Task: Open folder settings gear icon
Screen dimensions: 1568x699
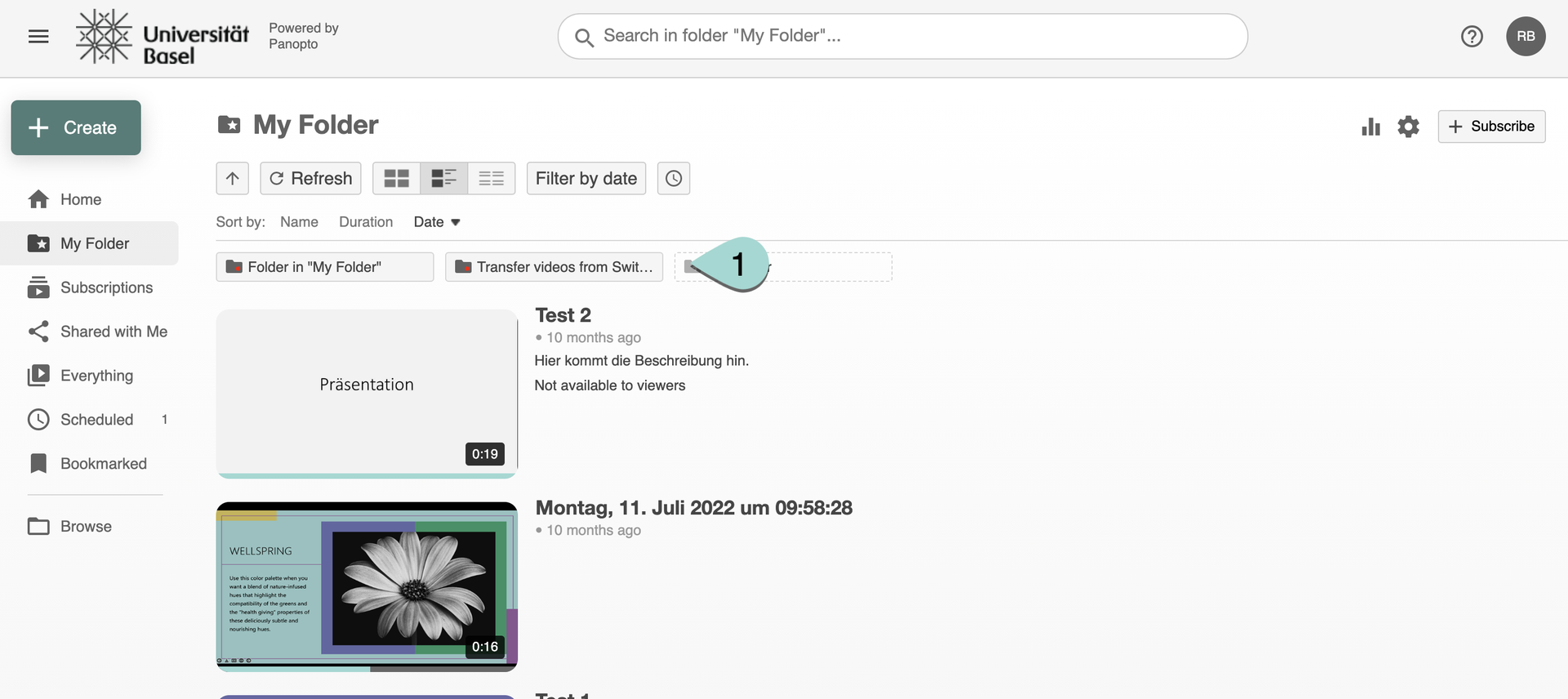Action: tap(1408, 127)
